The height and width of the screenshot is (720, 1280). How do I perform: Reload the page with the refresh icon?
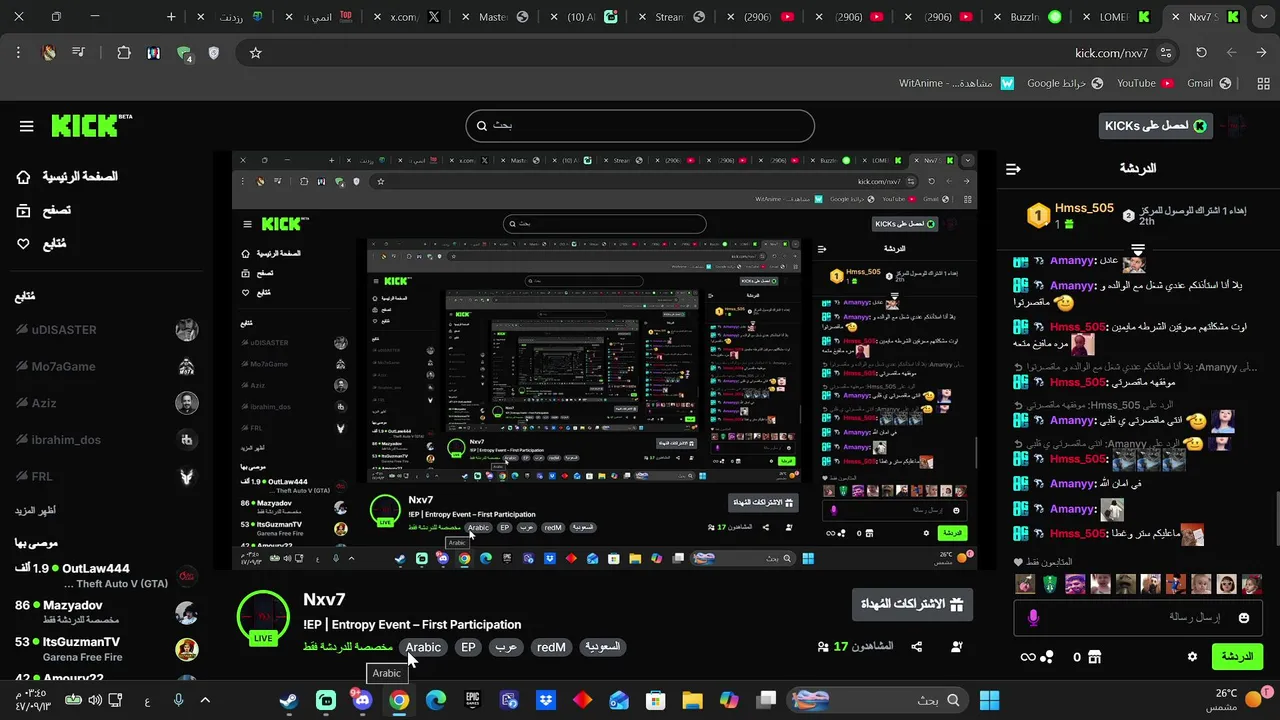[1201, 53]
